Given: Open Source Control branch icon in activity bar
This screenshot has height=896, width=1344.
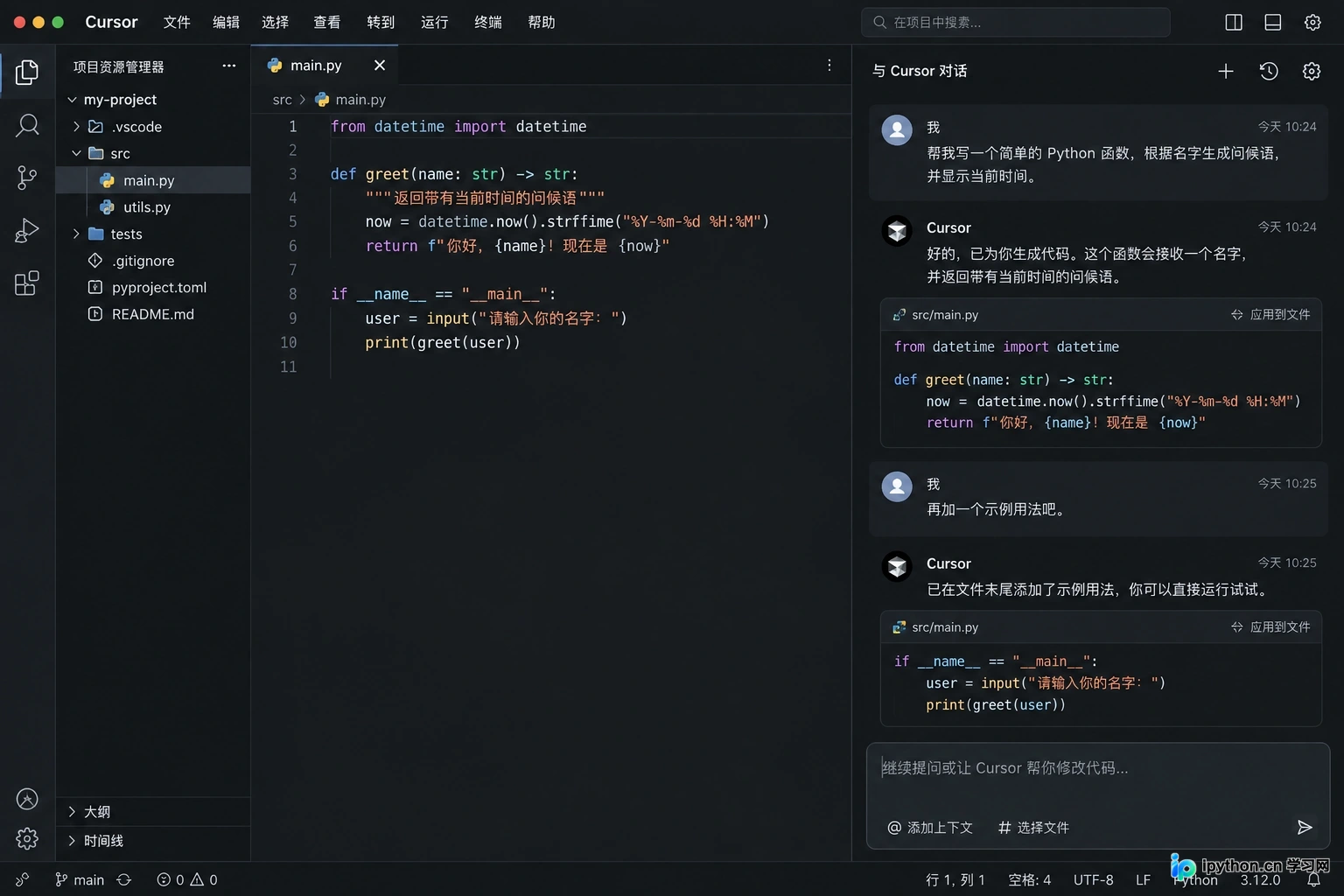Looking at the screenshot, I should pyautogui.click(x=27, y=178).
